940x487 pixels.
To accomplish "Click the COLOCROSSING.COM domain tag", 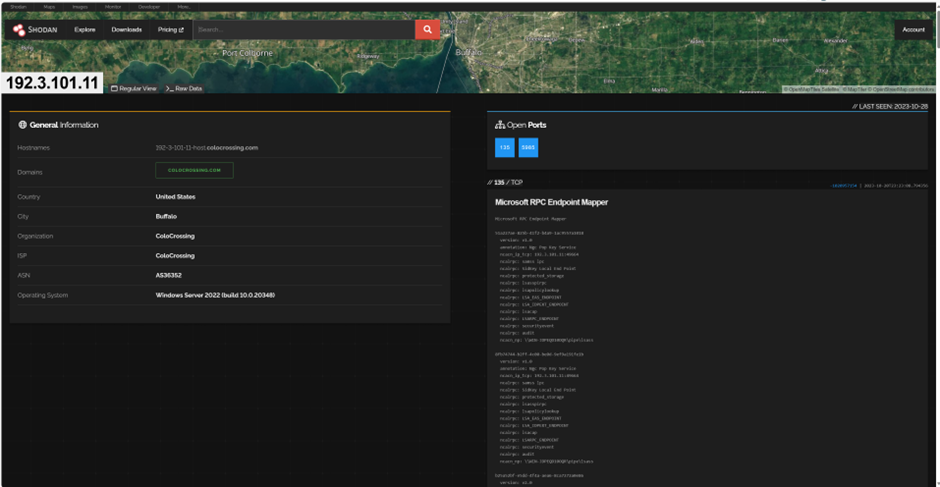I will (x=194, y=170).
